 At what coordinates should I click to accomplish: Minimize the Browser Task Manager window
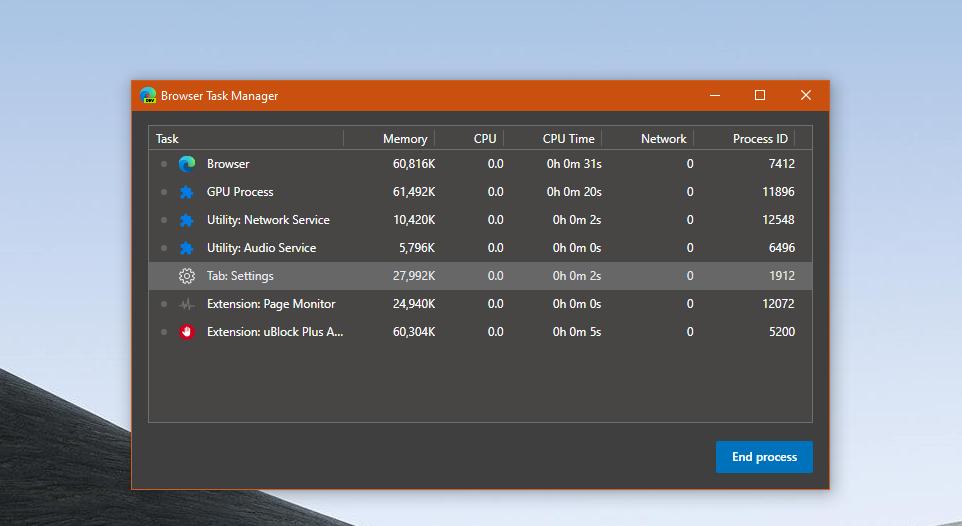[715, 95]
